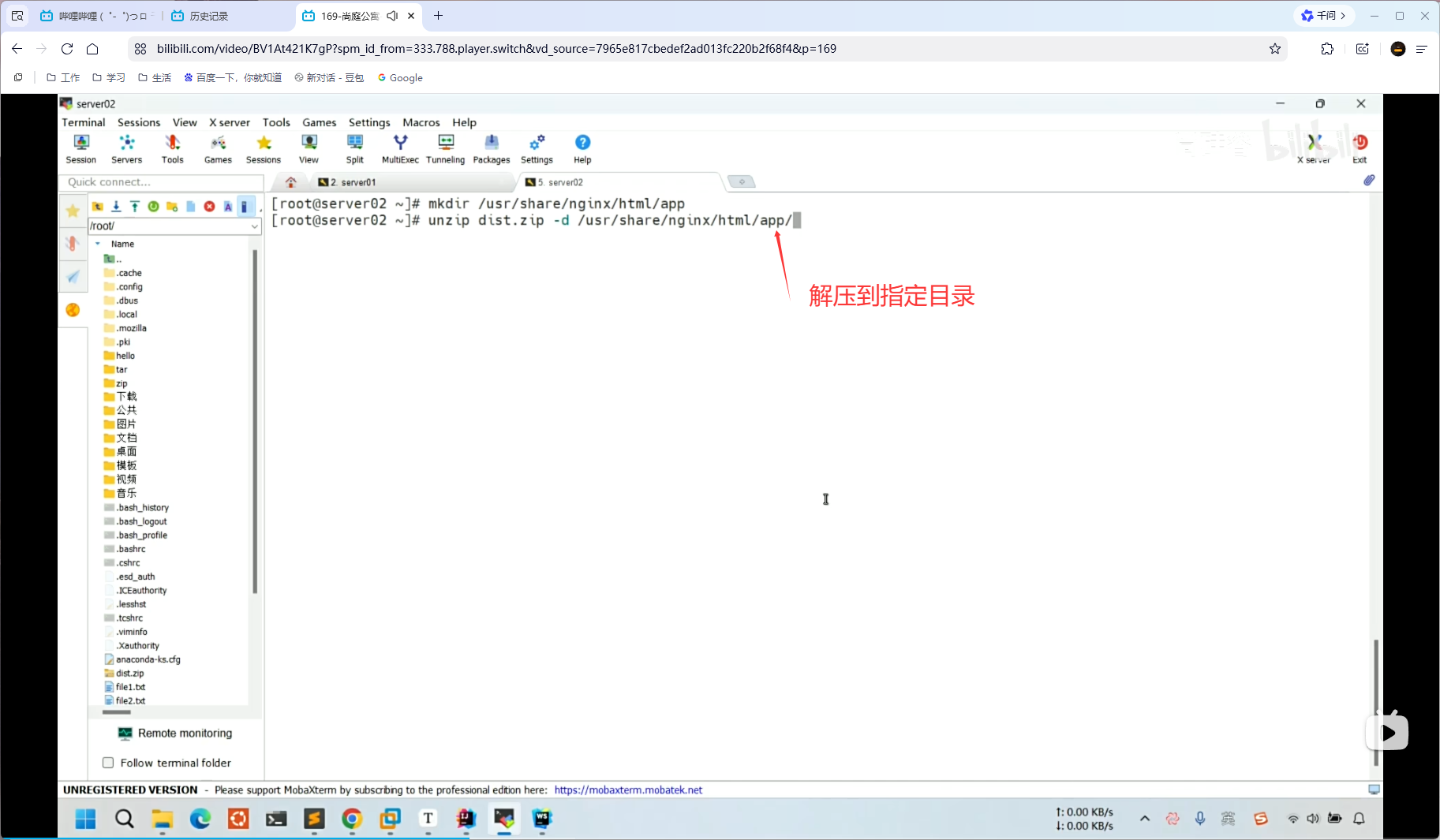Image resolution: width=1440 pixels, height=840 pixels.
Task: Play the video with the play button
Action: click(1387, 733)
